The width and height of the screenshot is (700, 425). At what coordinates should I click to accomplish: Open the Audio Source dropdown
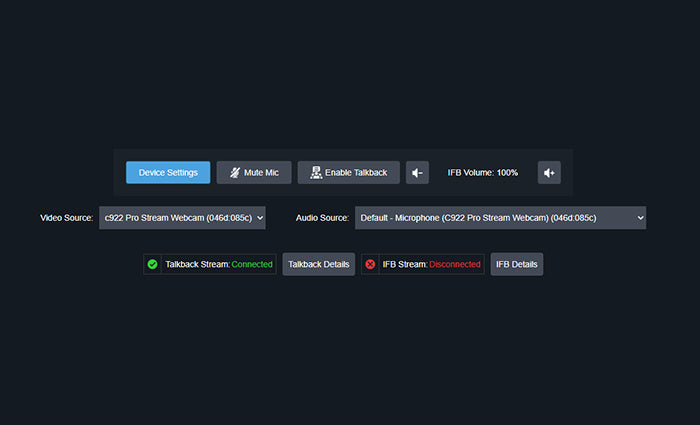coord(495,217)
